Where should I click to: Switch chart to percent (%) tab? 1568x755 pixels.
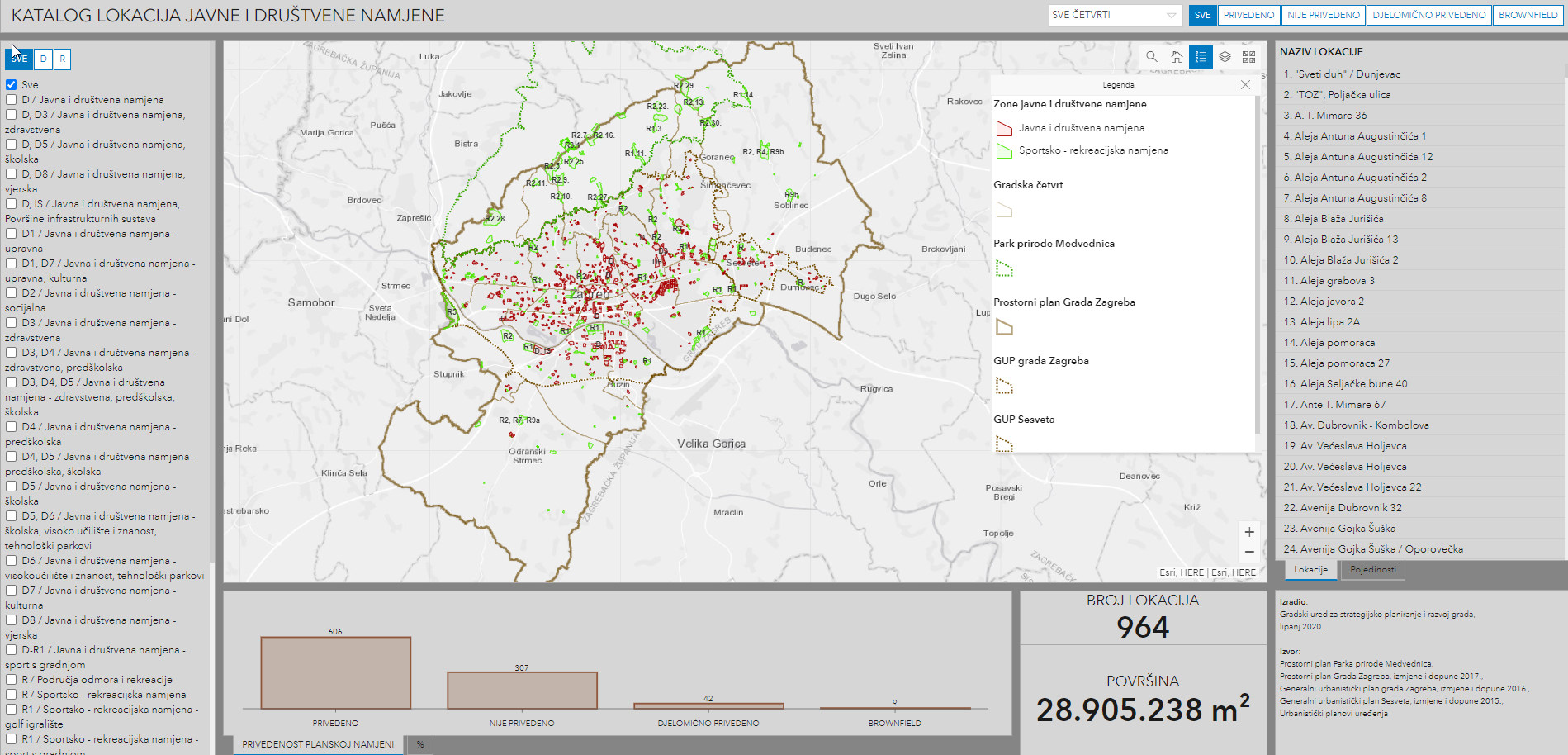tap(420, 744)
